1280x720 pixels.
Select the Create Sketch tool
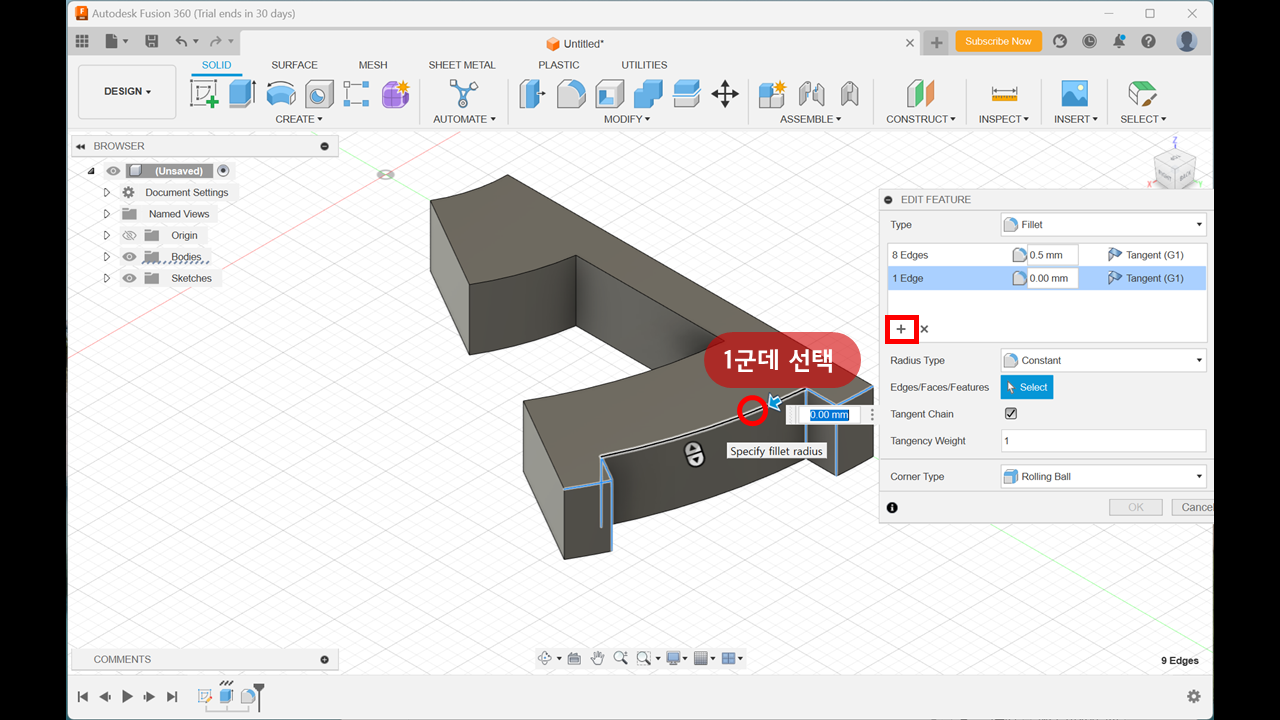pyautogui.click(x=204, y=94)
